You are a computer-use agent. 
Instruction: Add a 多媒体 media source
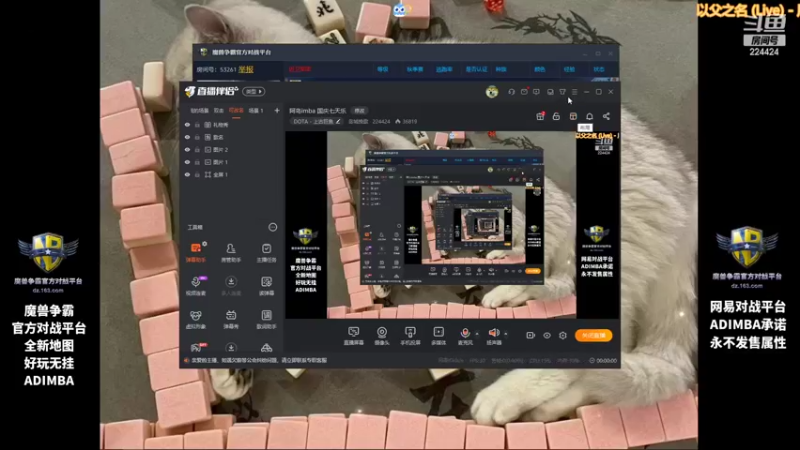(438, 336)
